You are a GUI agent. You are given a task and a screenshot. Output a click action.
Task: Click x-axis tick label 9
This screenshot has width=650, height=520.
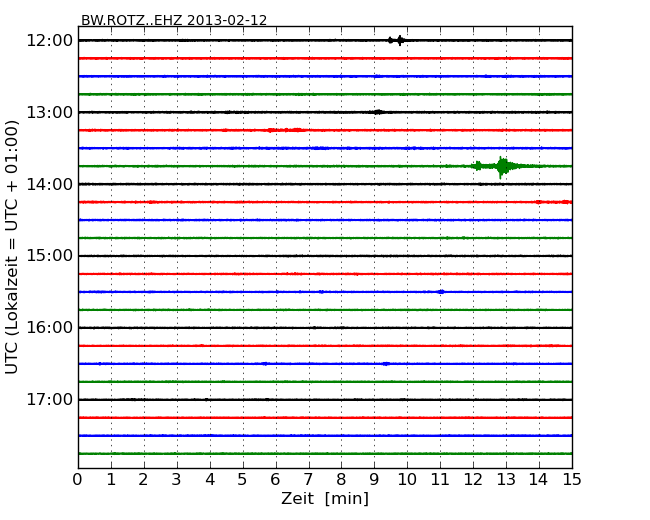pos(374,480)
